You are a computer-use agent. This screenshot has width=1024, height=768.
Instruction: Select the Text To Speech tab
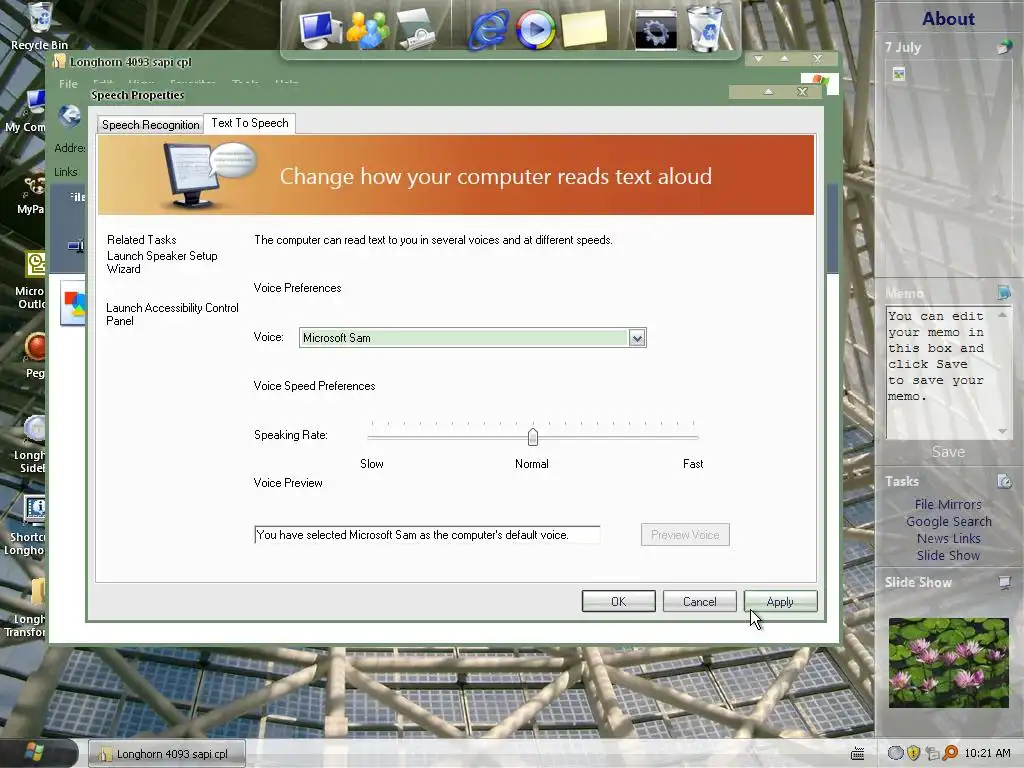coord(249,123)
